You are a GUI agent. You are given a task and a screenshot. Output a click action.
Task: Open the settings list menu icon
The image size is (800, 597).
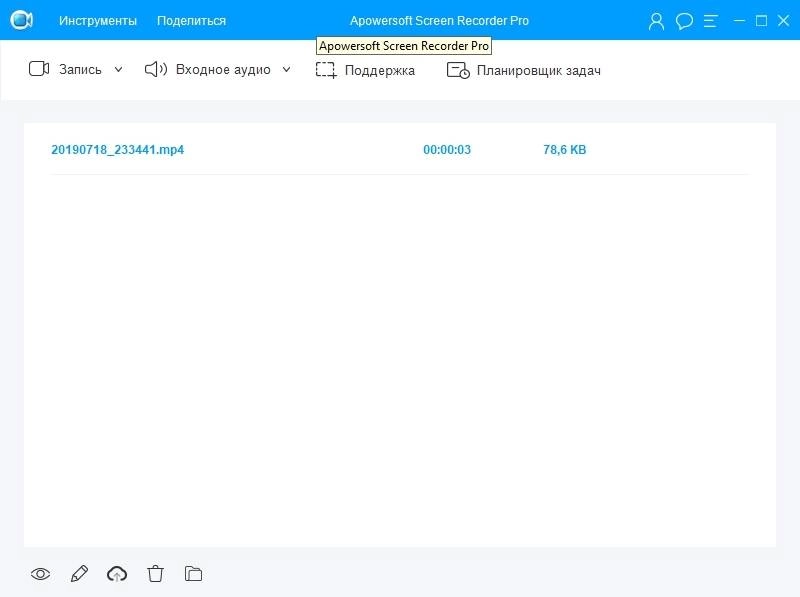click(x=711, y=21)
